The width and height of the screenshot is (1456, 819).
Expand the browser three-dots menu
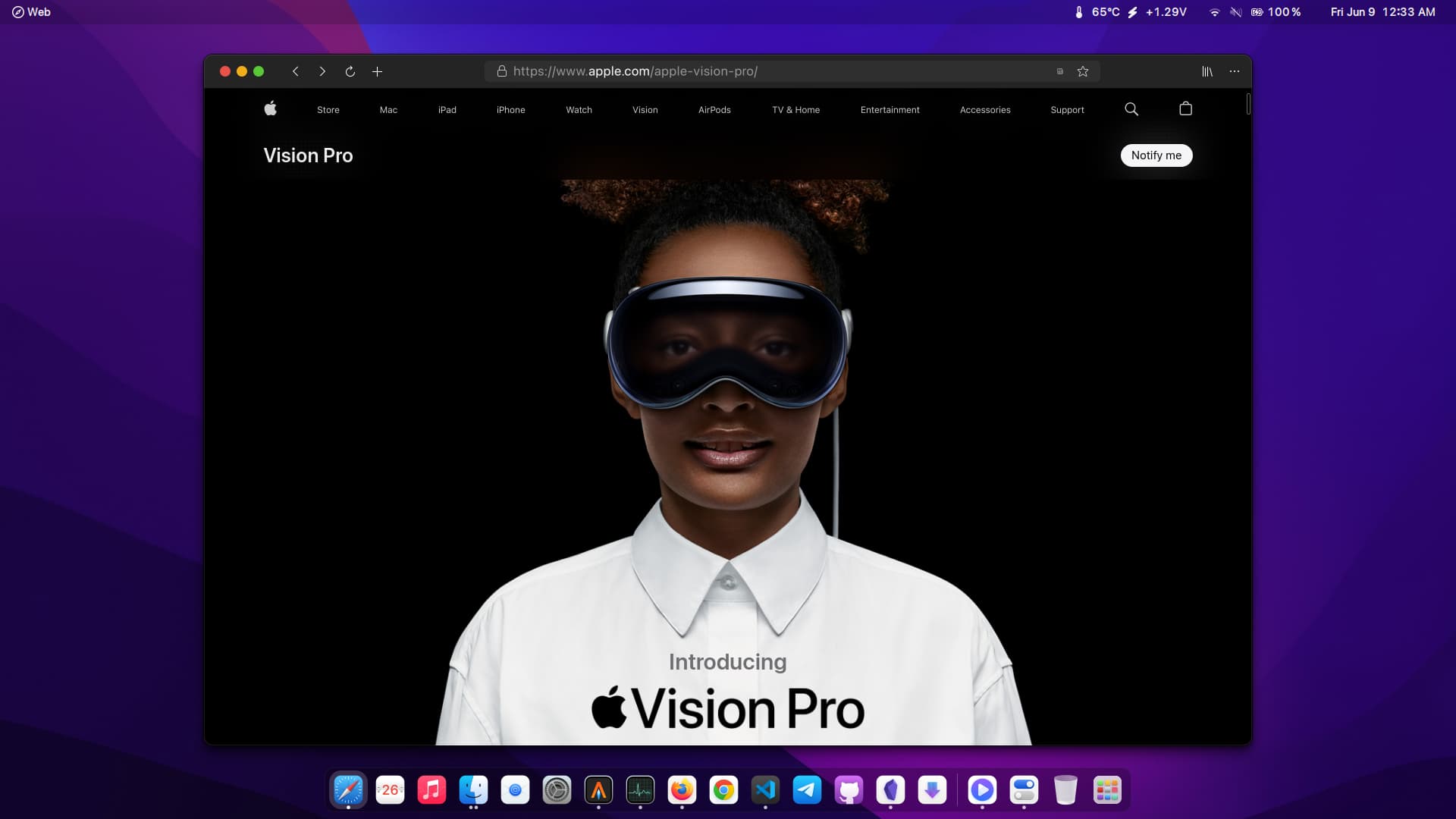click(x=1235, y=71)
